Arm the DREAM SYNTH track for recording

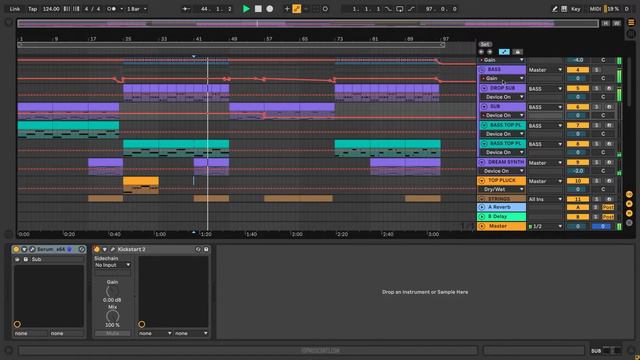coord(609,162)
